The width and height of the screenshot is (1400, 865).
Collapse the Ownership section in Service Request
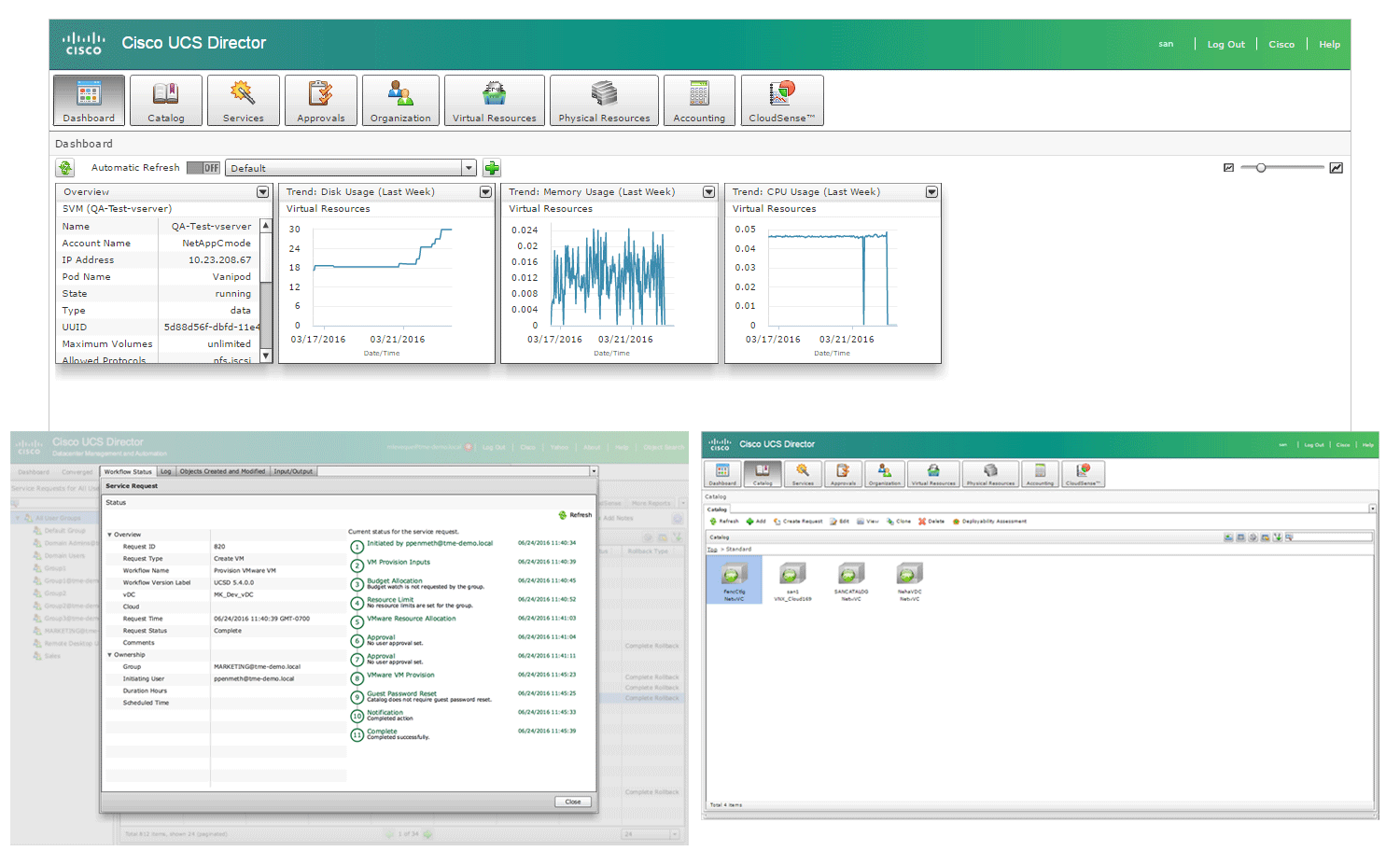click(110, 655)
